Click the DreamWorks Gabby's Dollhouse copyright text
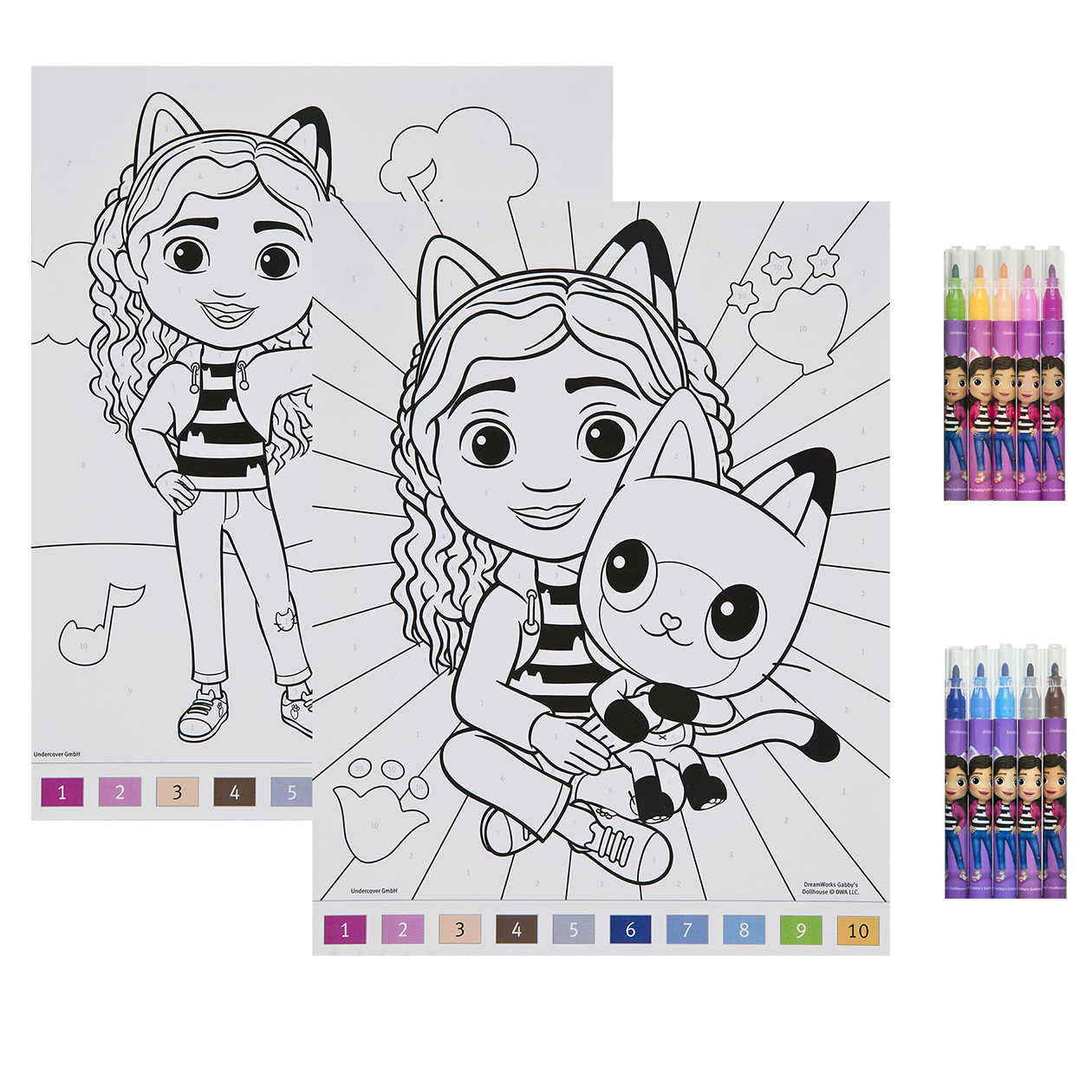The width and height of the screenshot is (1092, 1092). 830,888
